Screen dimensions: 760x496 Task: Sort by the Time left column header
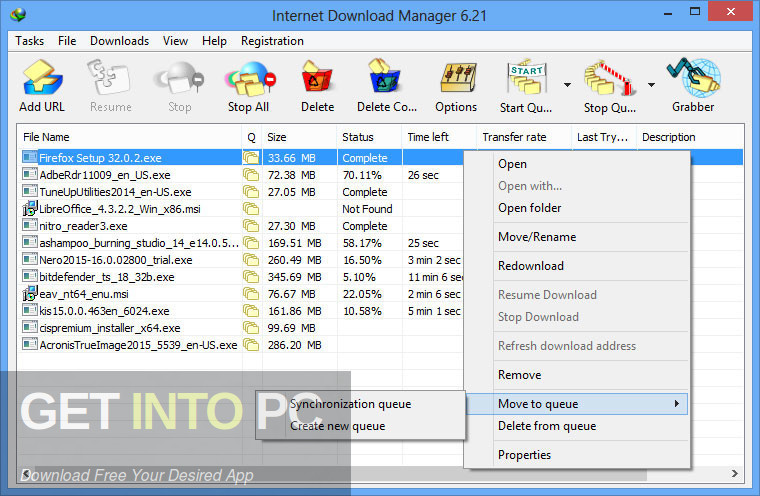click(439, 137)
